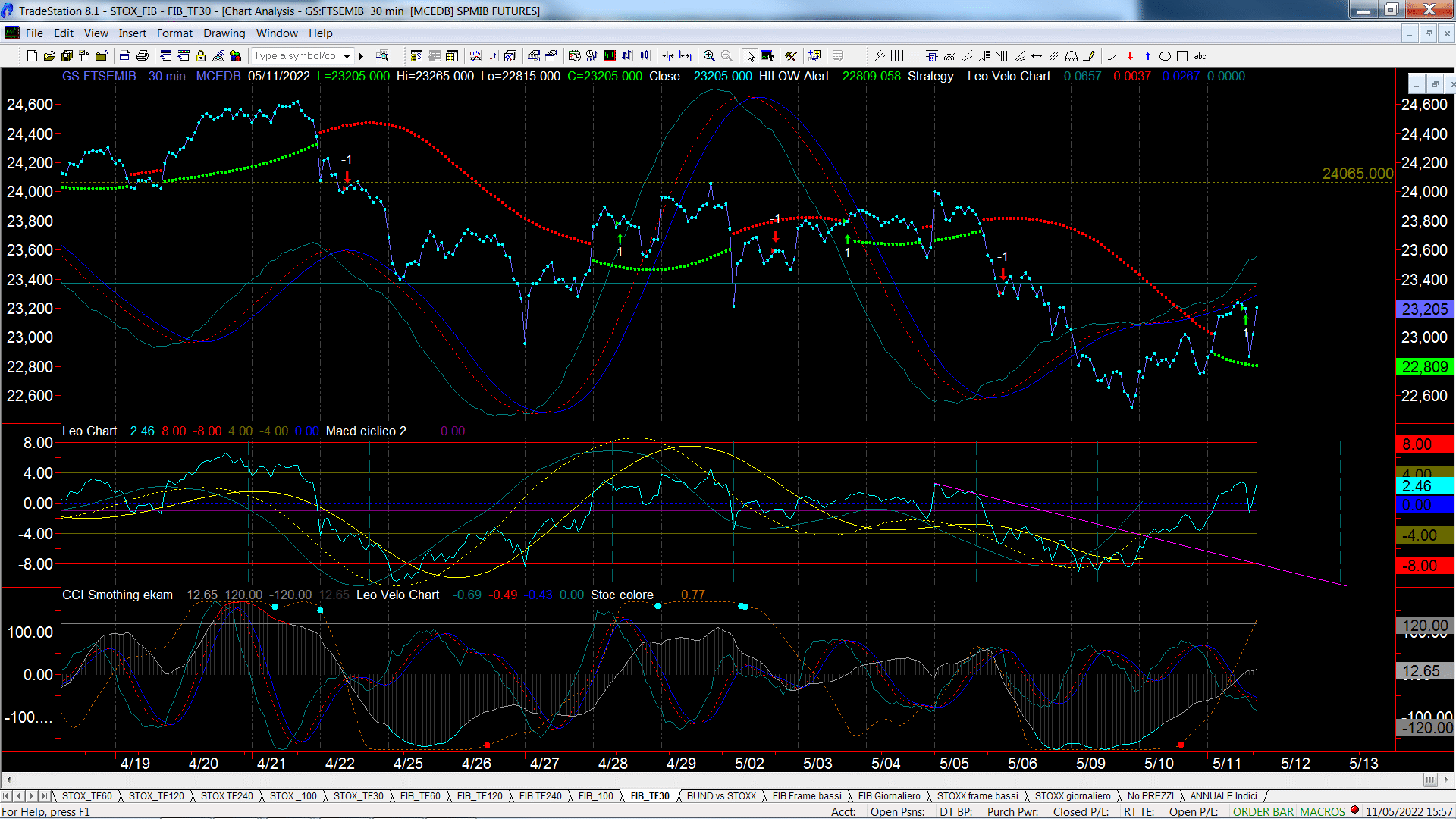This screenshot has width=1456, height=819.
Task: Open the symbol lookup magnifier icon
Action: tap(382, 55)
